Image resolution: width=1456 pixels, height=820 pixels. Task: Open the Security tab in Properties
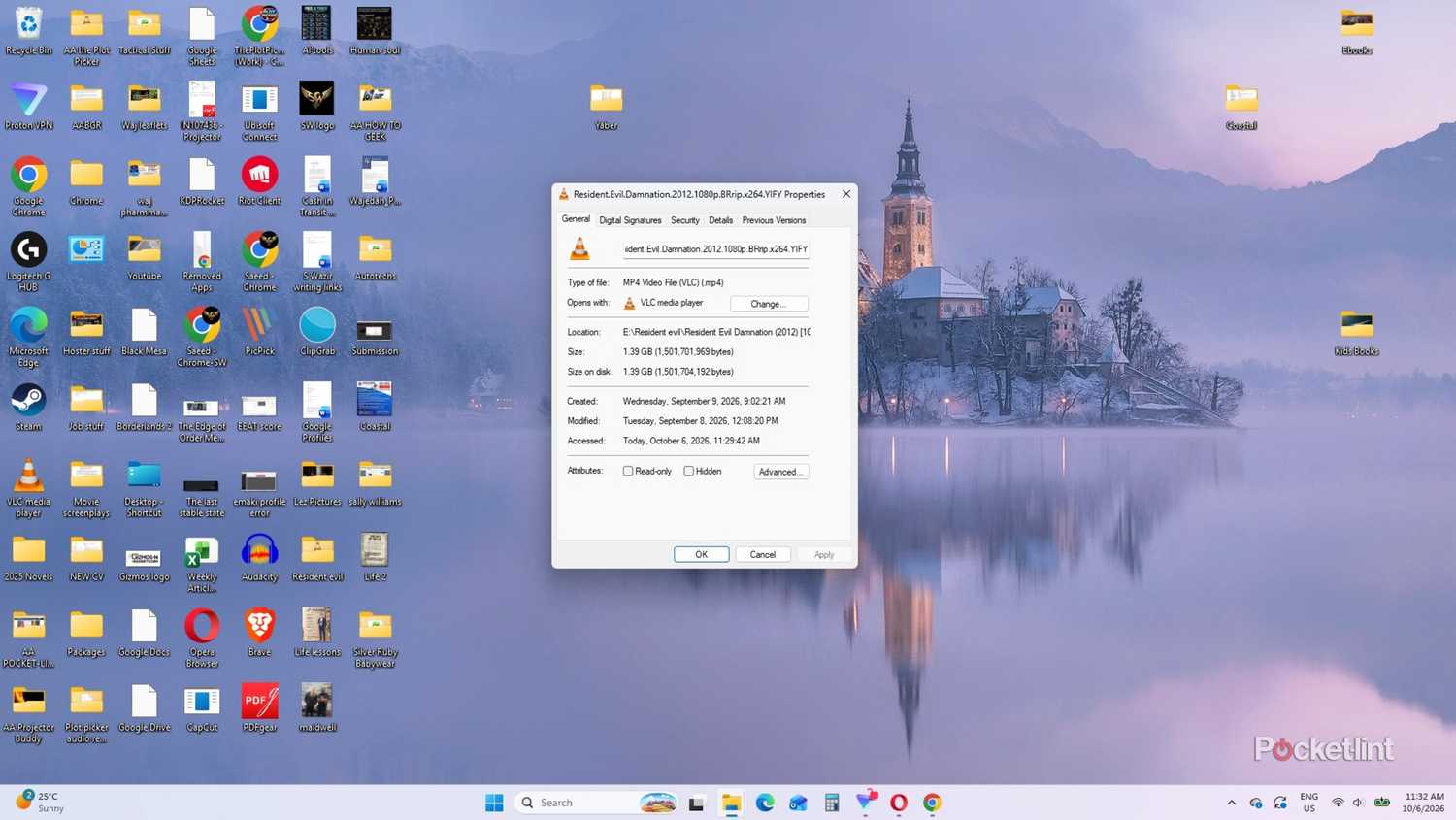pos(684,220)
